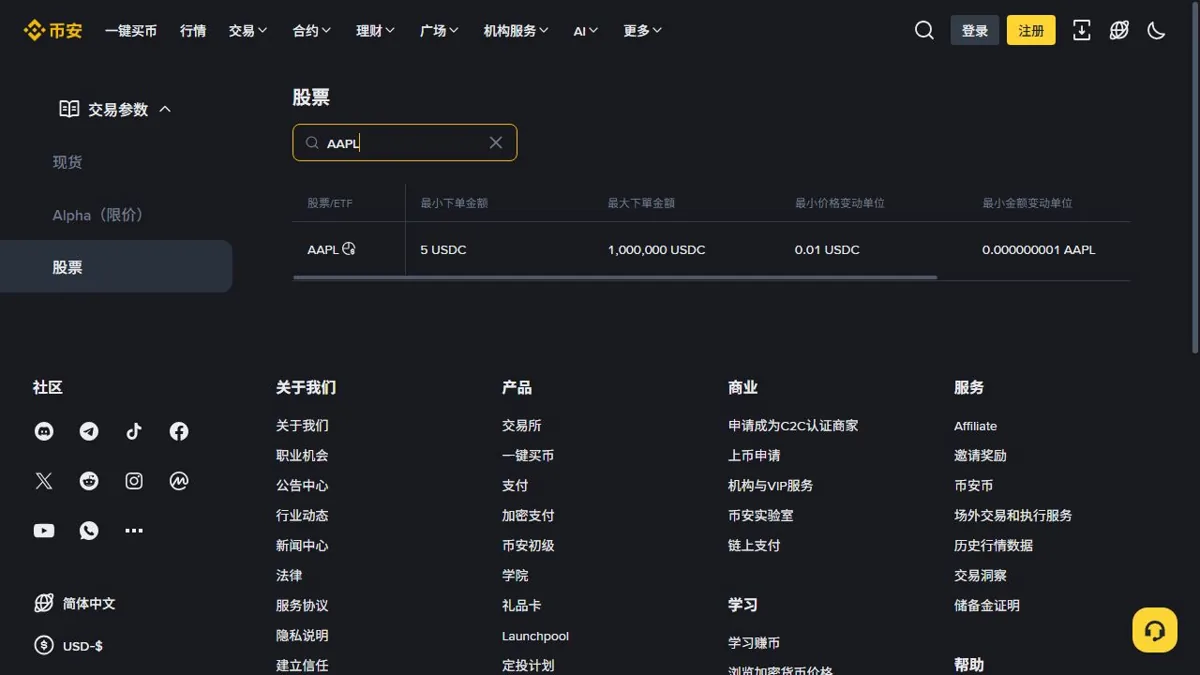
Task: Open the search magnifier in header
Action: [x=924, y=31]
